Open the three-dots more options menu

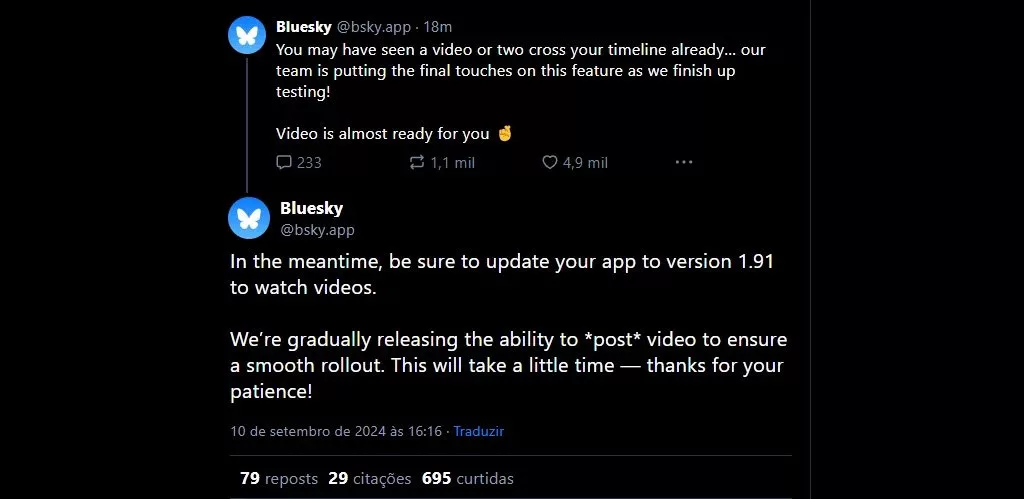(x=684, y=162)
